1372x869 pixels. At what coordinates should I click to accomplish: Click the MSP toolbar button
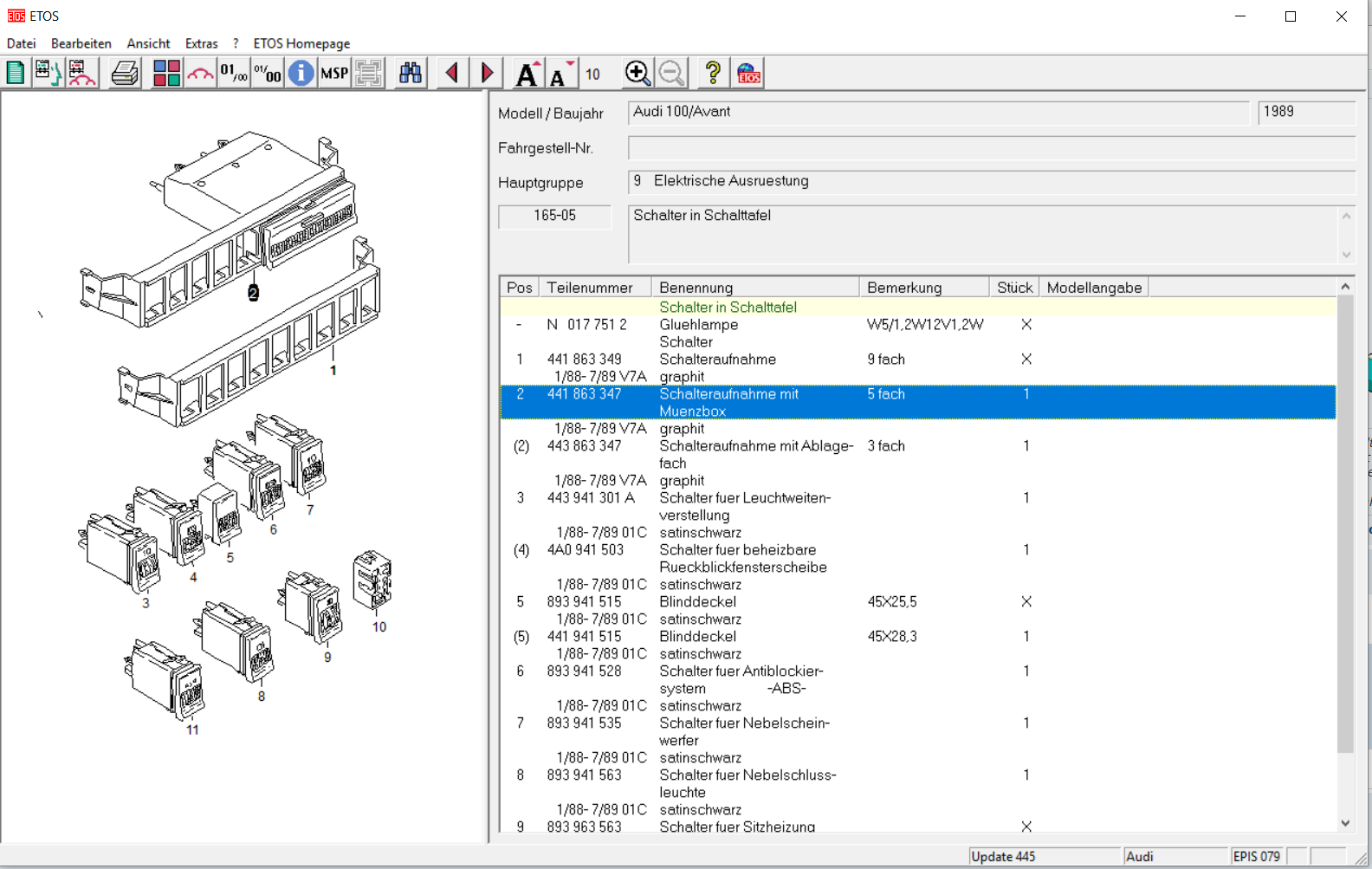[x=334, y=74]
